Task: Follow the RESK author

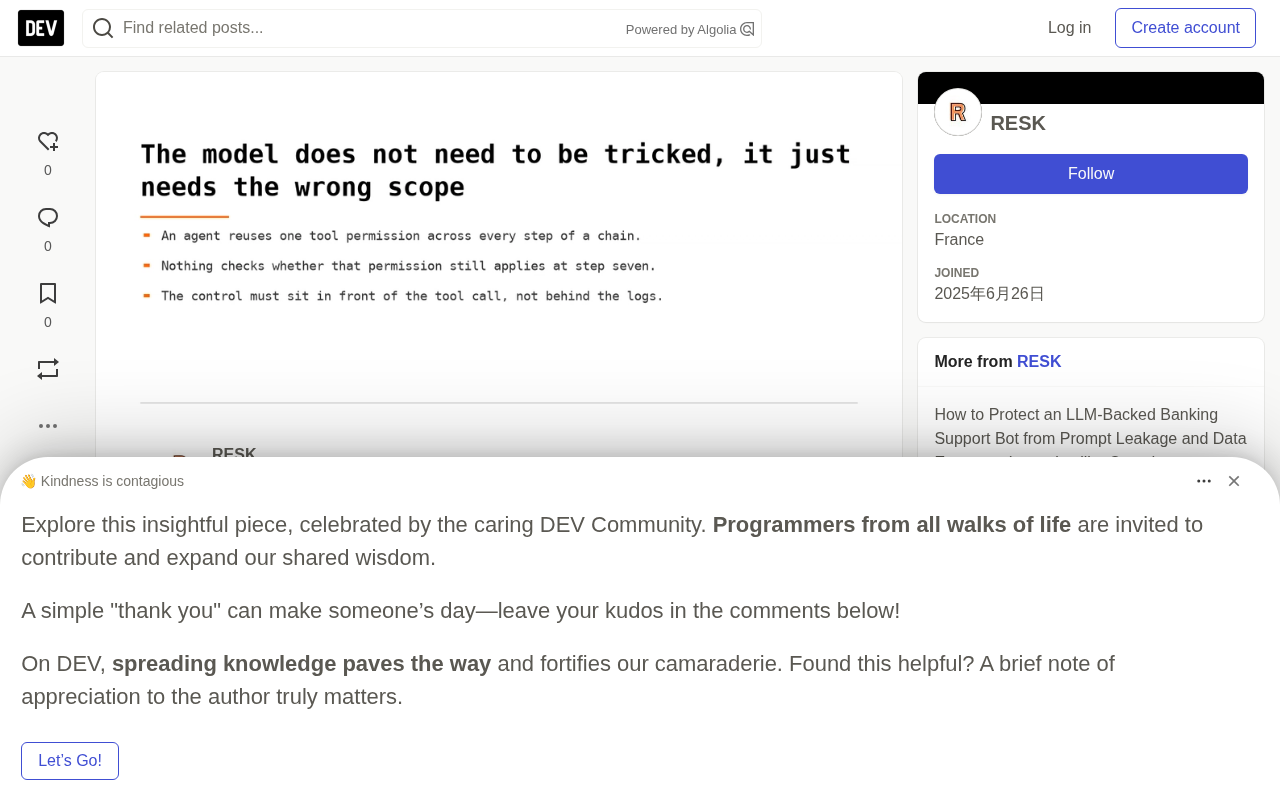Action: (1091, 174)
